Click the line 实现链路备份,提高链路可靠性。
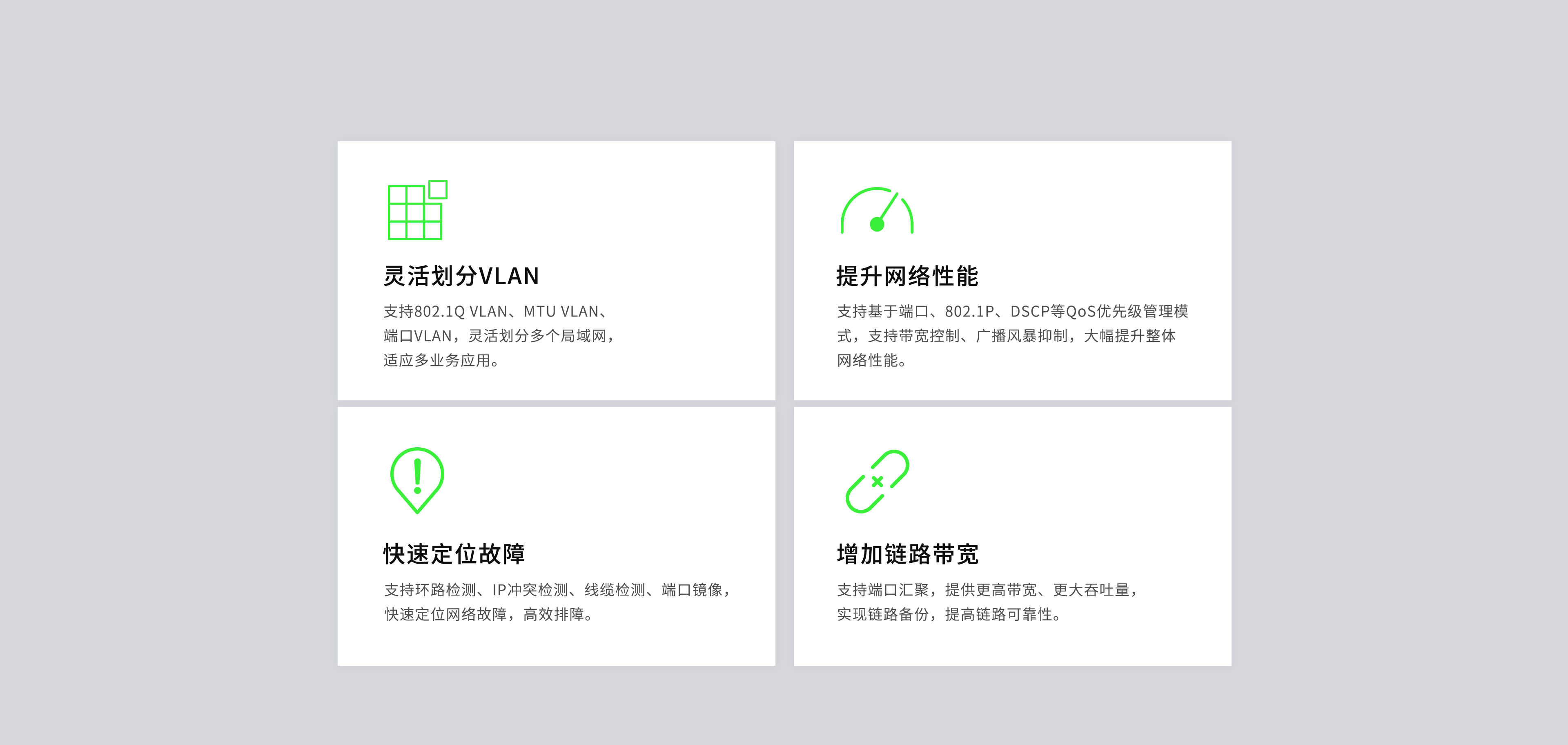This screenshot has width=1568, height=745. tap(949, 614)
